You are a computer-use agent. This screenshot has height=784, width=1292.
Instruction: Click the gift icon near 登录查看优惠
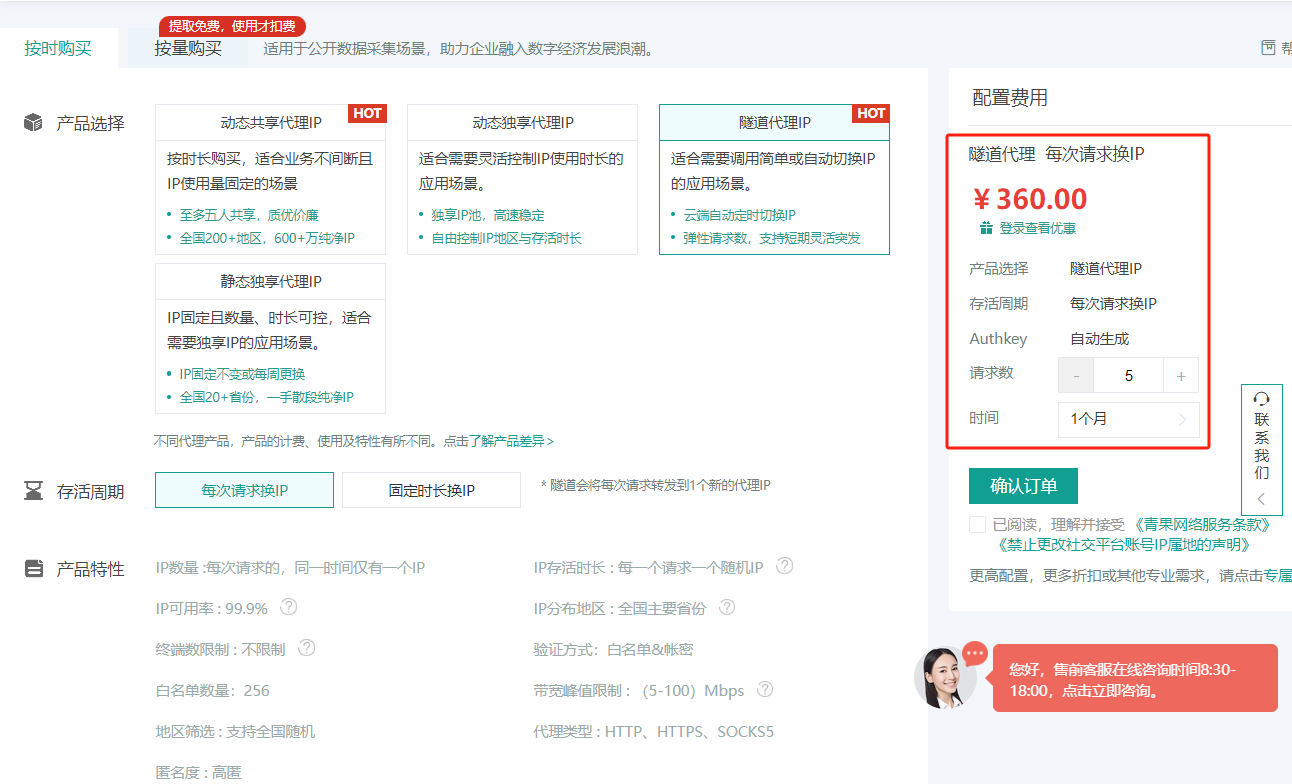986,228
